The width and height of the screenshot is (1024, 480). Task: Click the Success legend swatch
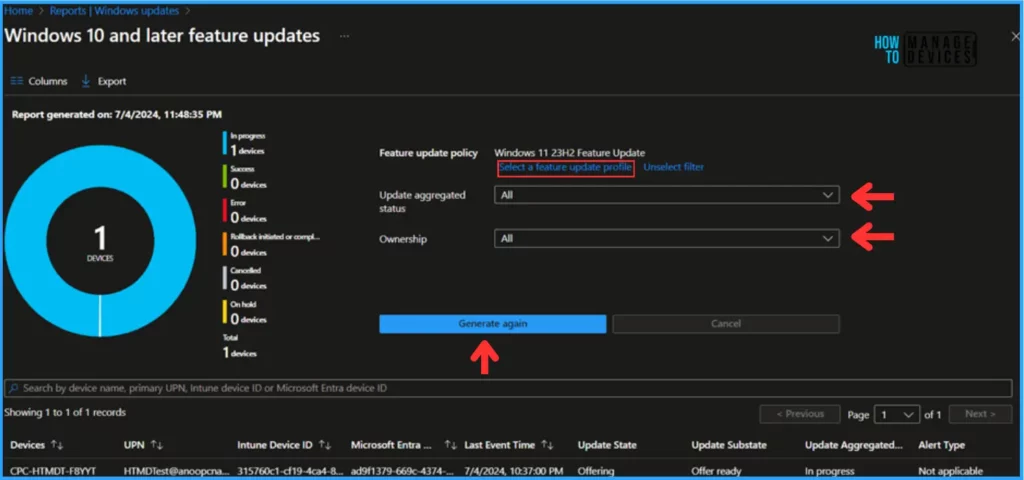[225, 178]
